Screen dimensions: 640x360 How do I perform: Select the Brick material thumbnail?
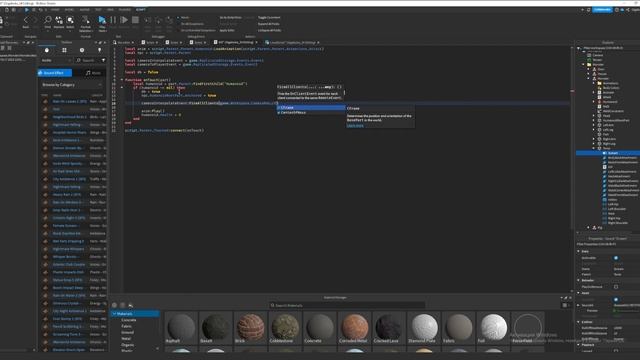[250, 327]
